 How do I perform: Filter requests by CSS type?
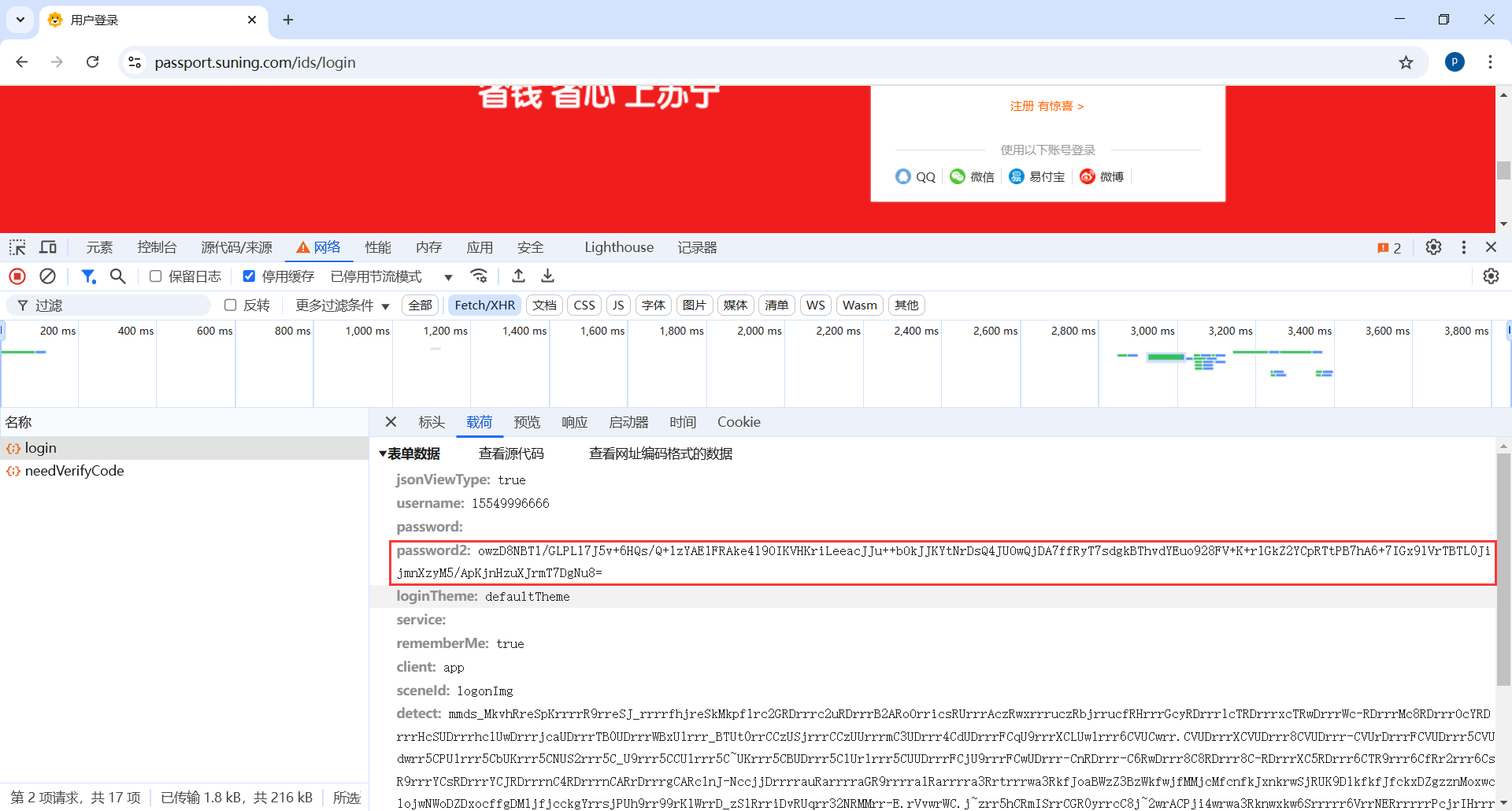(x=584, y=306)
